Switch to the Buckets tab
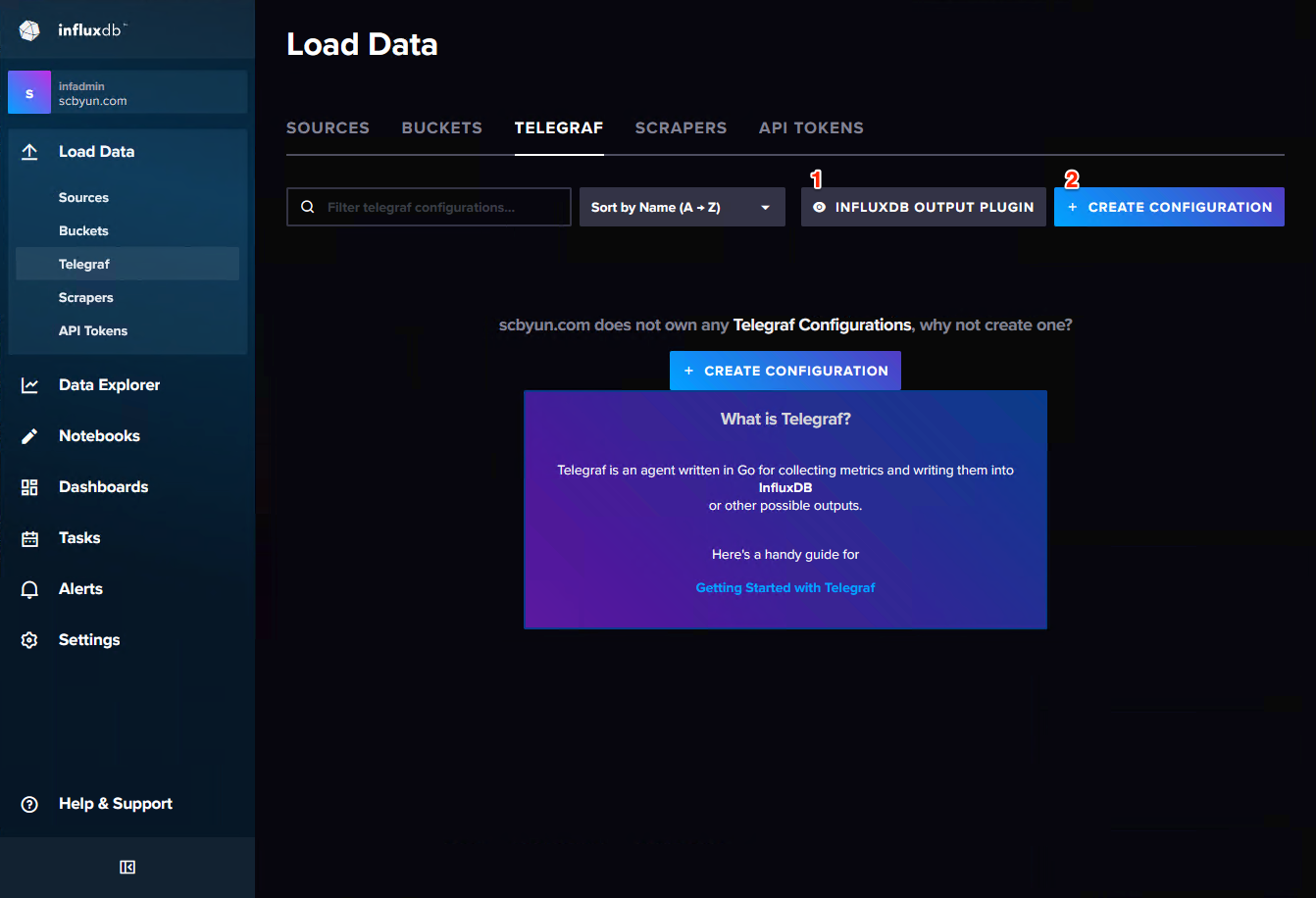This screenshot has height=898, width=1316. pyautogui.click(x=442, y=127)
